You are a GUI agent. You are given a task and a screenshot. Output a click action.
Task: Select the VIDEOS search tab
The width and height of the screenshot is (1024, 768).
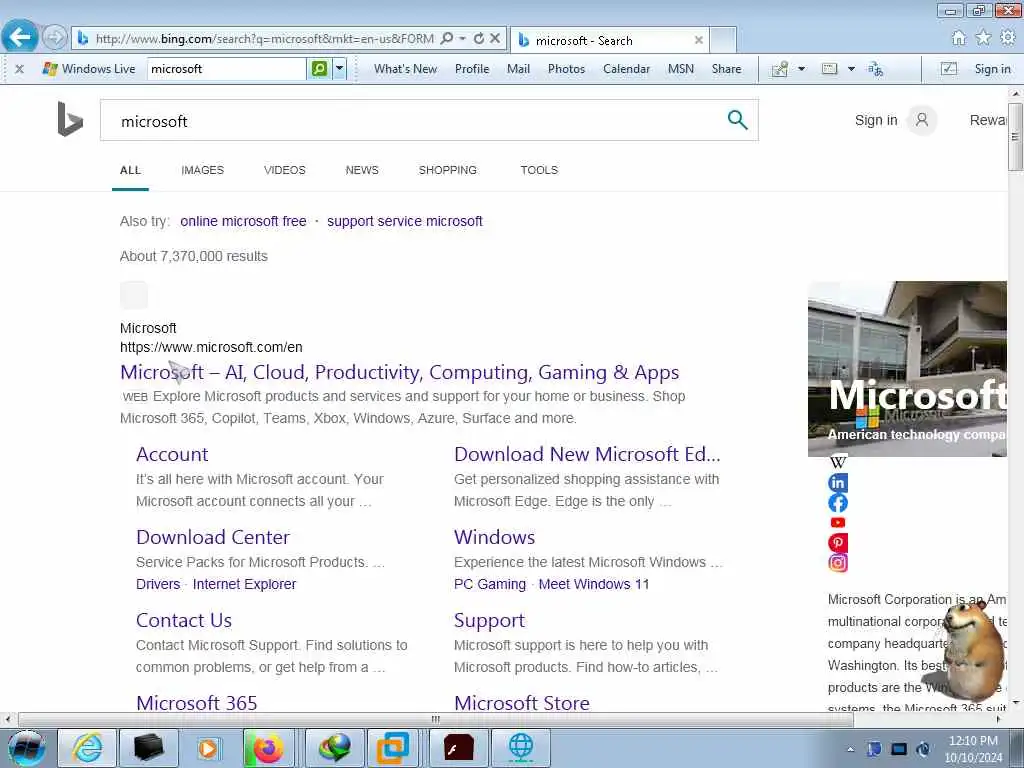285,170
